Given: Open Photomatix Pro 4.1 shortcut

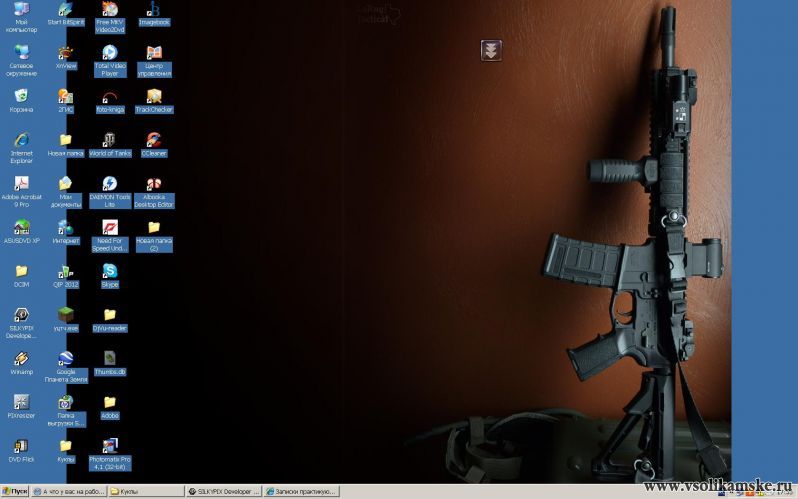Looking at the screenshot, I should [109, 446].
